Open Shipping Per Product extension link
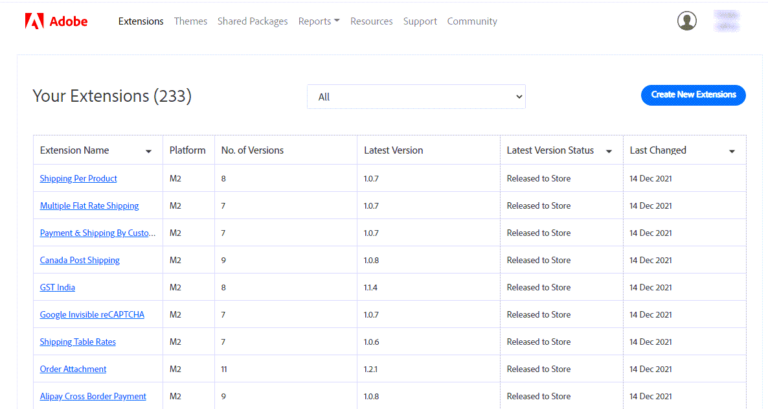Screen dimensions: 768x409 pos(78,178)
